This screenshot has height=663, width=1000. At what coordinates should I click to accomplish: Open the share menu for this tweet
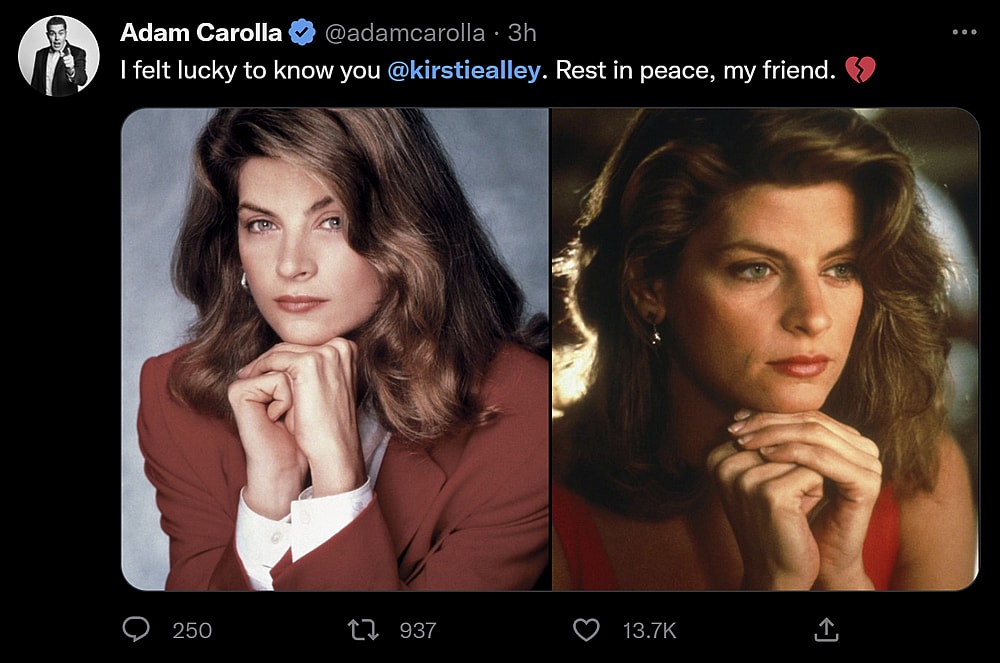[826, 630]
